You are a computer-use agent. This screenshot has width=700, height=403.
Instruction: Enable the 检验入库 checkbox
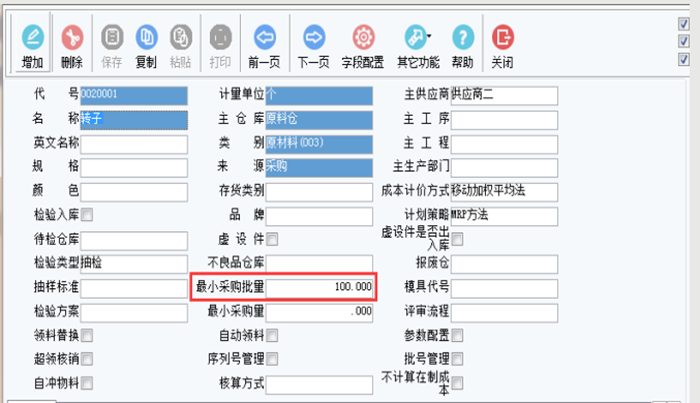coord(87,215)
